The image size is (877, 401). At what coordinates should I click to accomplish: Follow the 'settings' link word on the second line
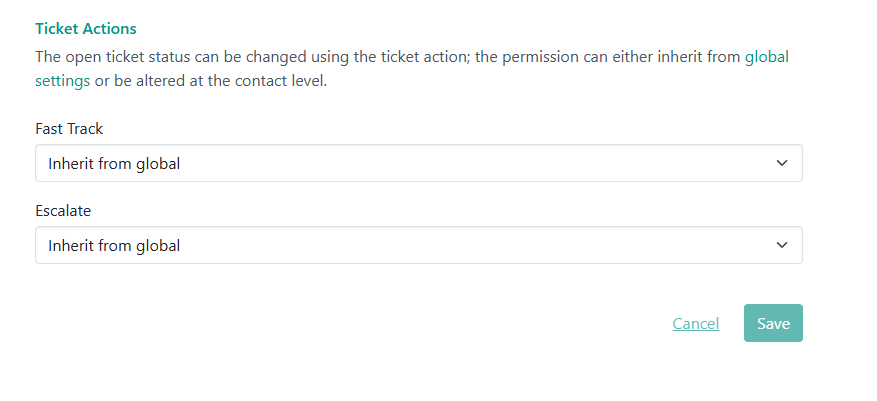[62, 81]
